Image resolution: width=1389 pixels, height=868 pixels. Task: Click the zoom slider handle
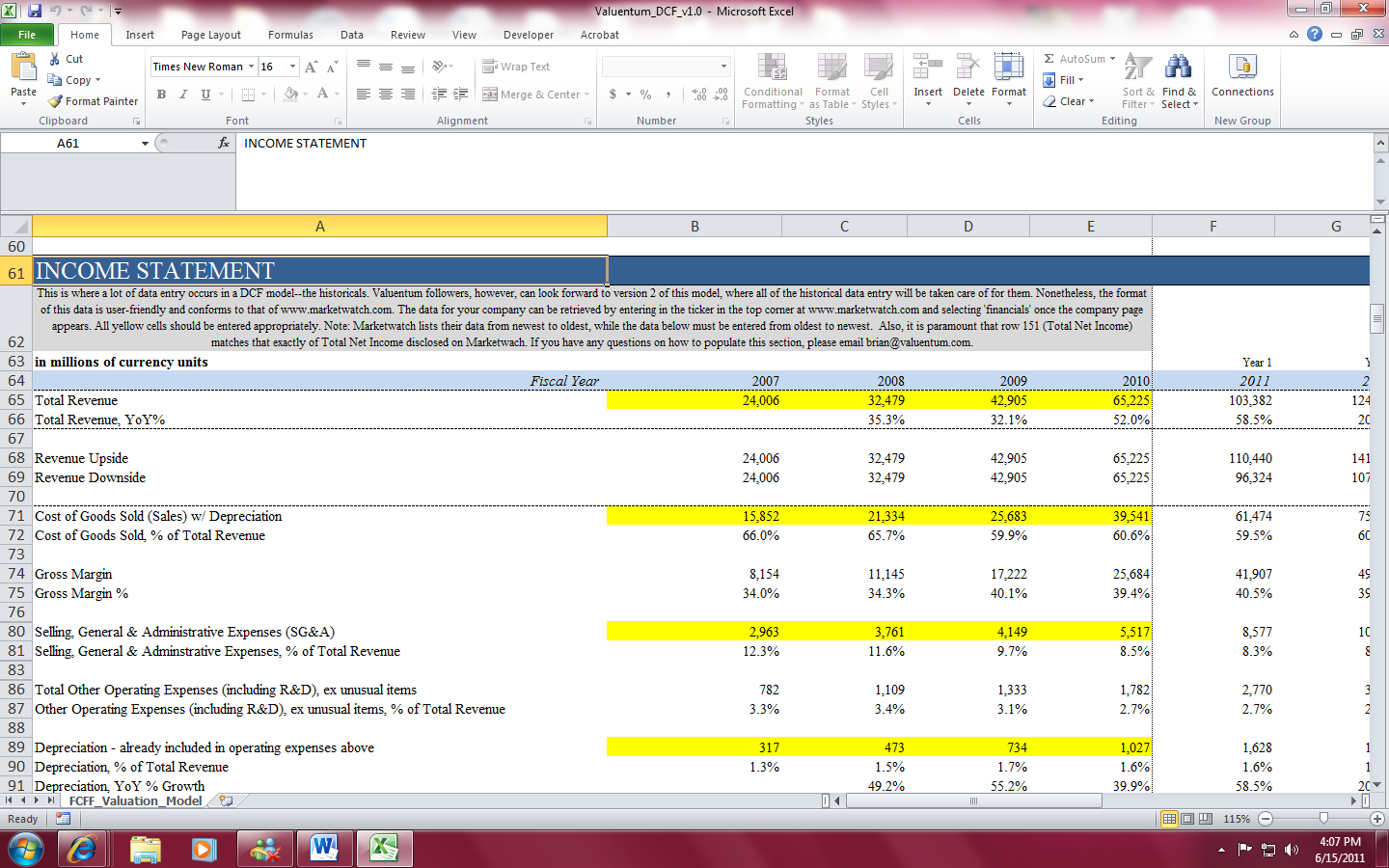coord(1323,818)
